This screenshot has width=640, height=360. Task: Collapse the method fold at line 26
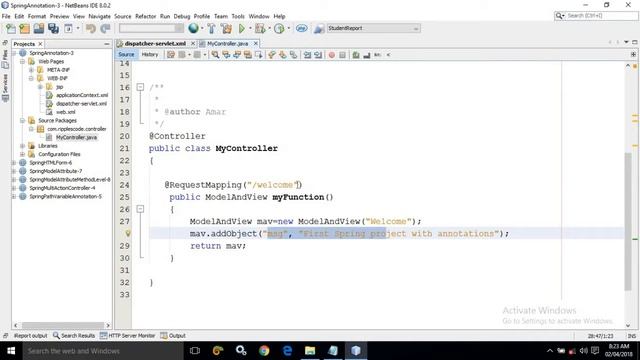click(x=140, y=209)
